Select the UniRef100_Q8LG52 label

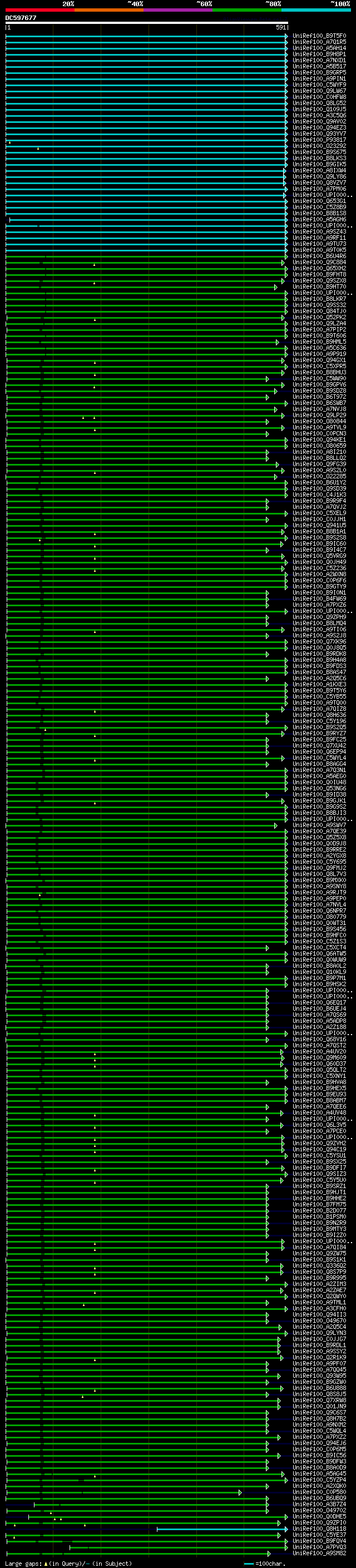[x=319, y=103]
